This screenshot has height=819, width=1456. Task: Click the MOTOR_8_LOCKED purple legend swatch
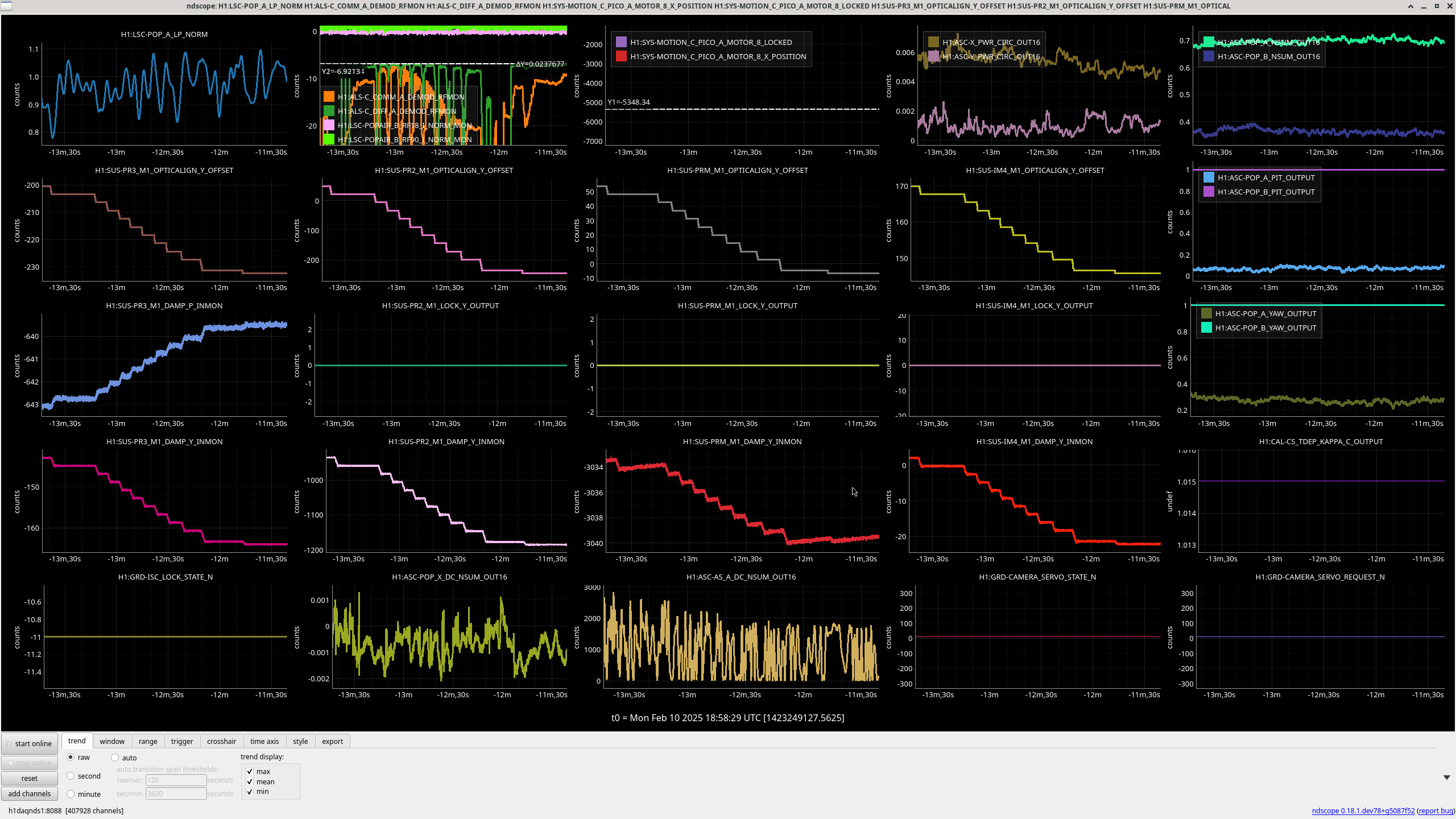621,42
